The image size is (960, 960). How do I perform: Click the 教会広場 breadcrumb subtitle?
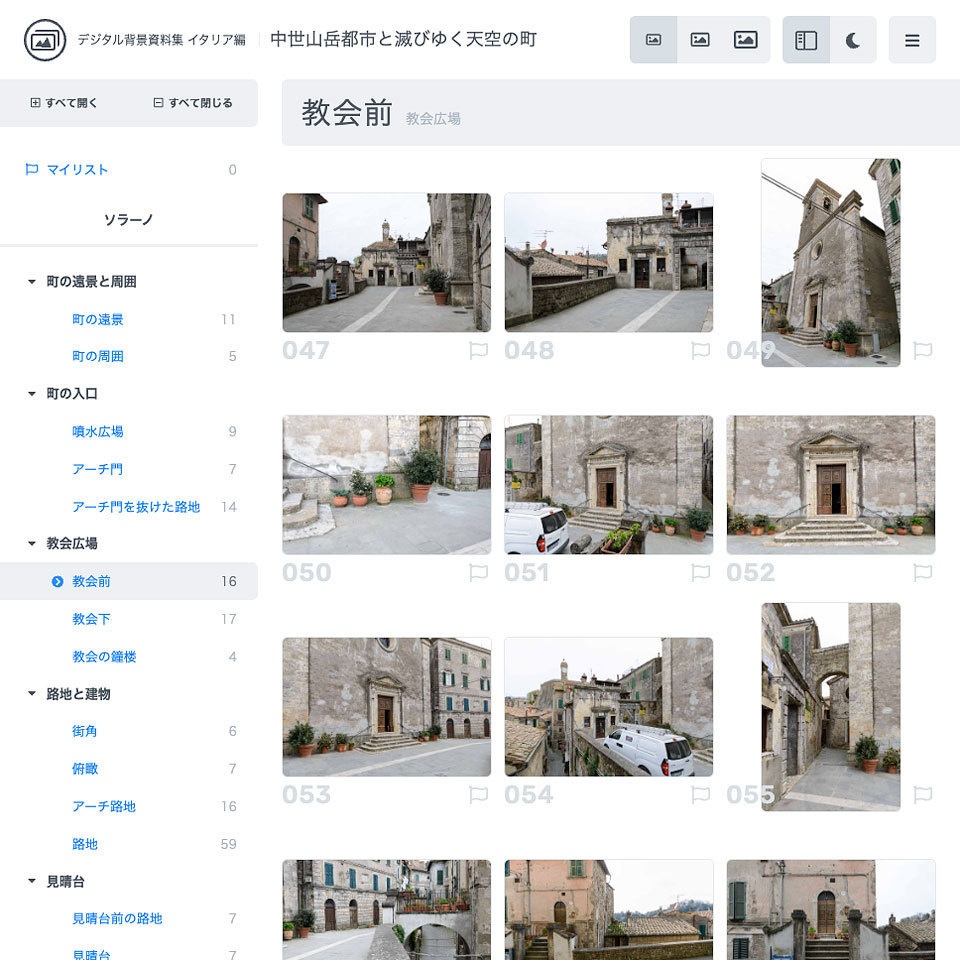pos(433,119)
